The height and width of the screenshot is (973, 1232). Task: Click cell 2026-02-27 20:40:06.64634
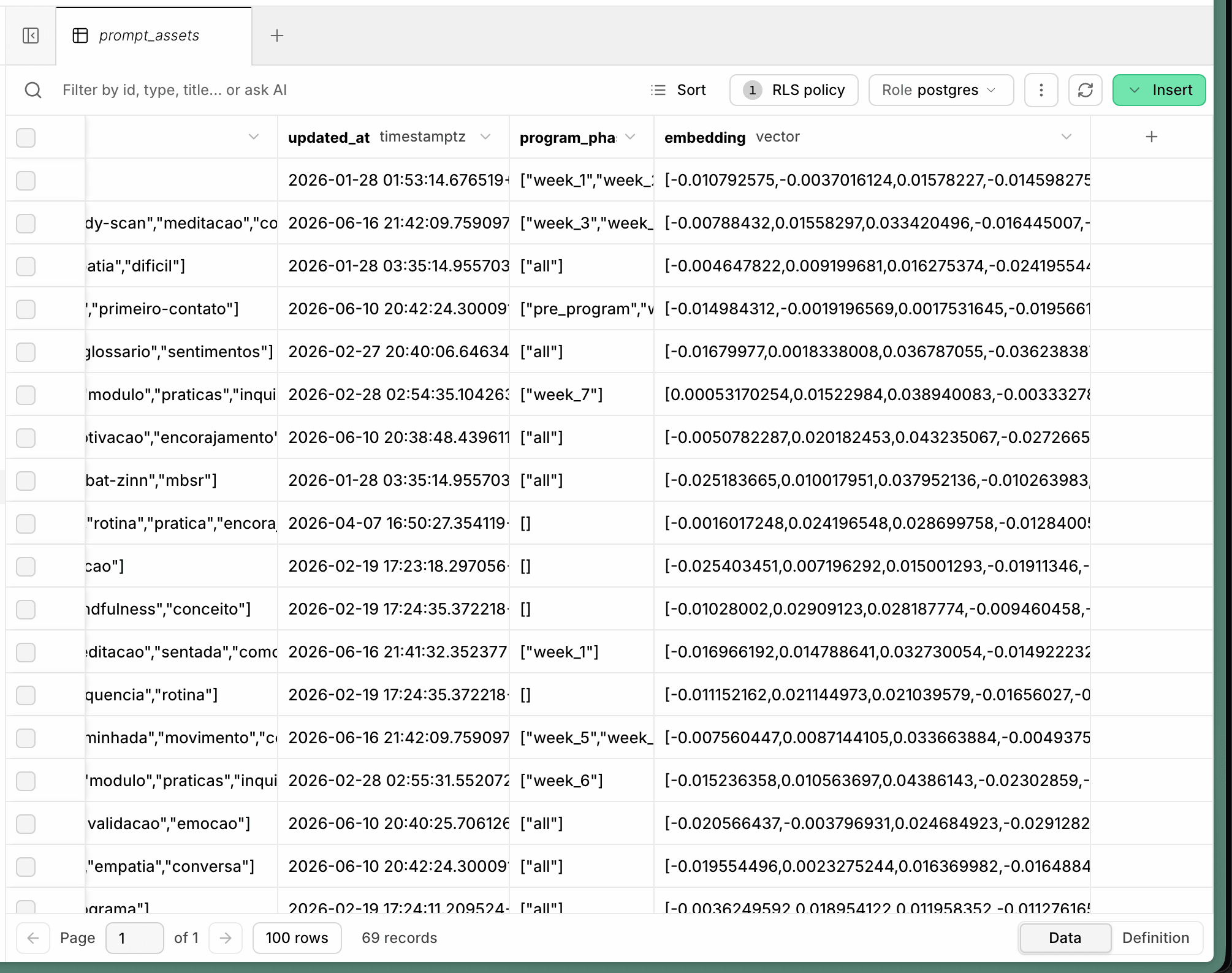[x=394, y=352]
